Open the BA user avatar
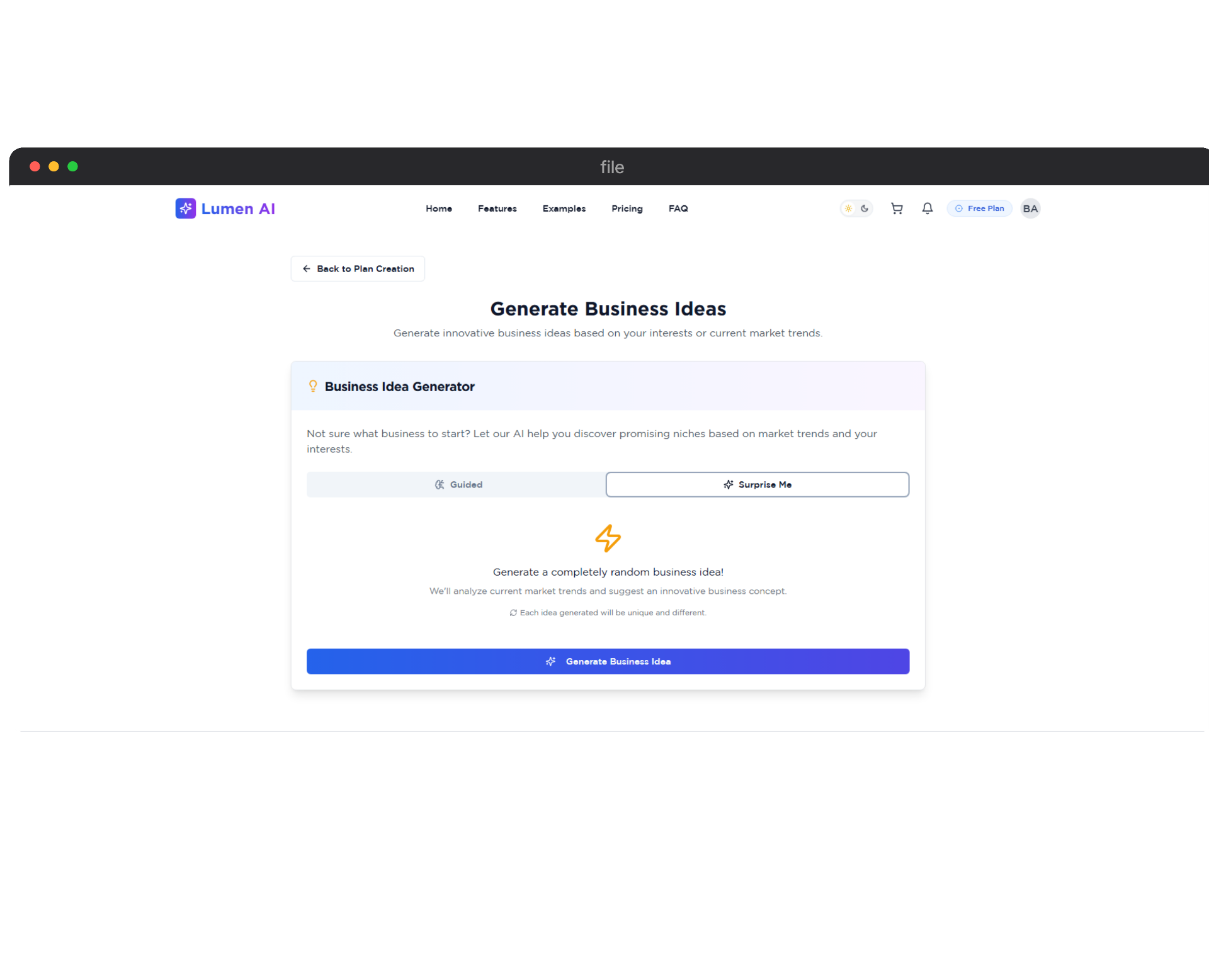This screenshot has height=980, width=1209. click(x=1030, y=208)
